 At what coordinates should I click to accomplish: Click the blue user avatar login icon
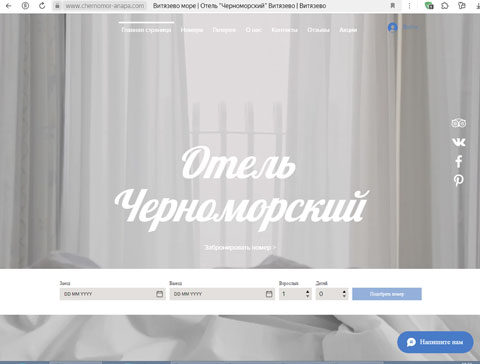pos(393,27)
